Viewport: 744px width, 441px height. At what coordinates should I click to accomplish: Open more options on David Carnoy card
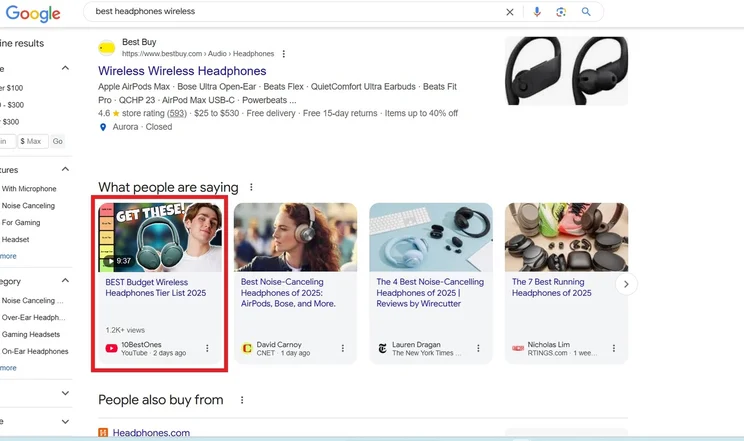(343, 348)
